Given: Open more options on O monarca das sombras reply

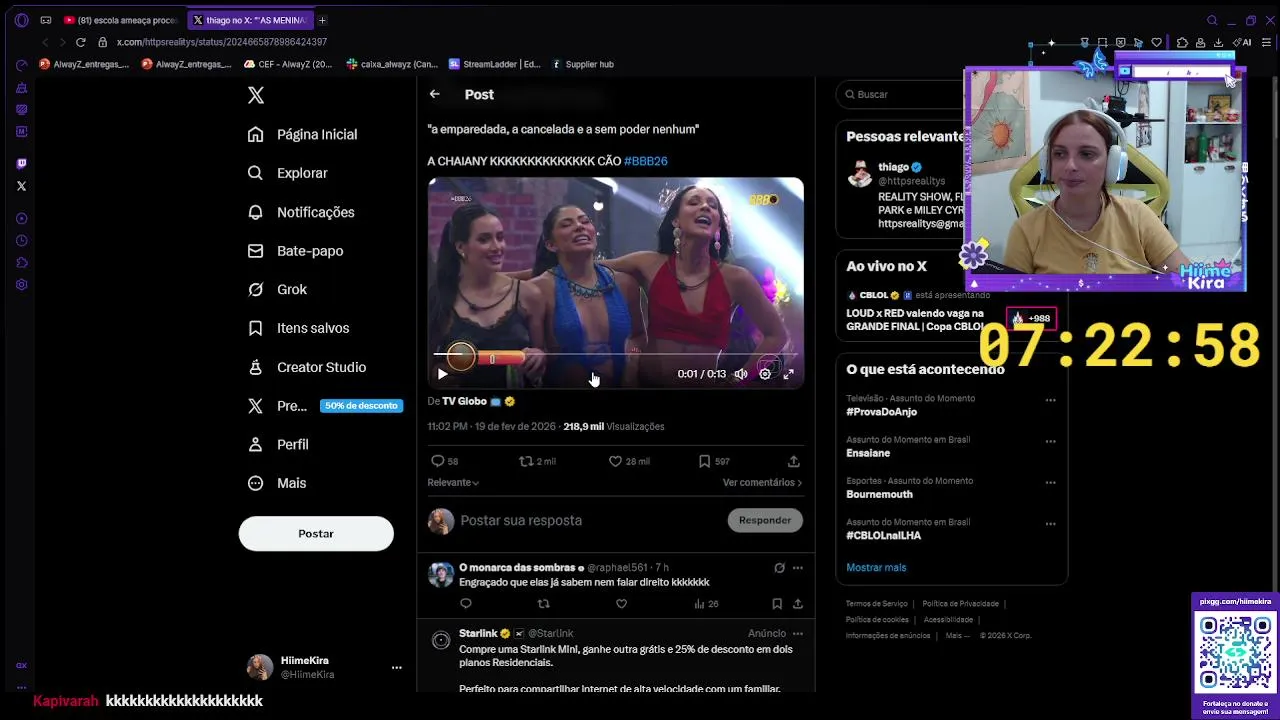Looking at the screenshot, I should pos(797,568).
